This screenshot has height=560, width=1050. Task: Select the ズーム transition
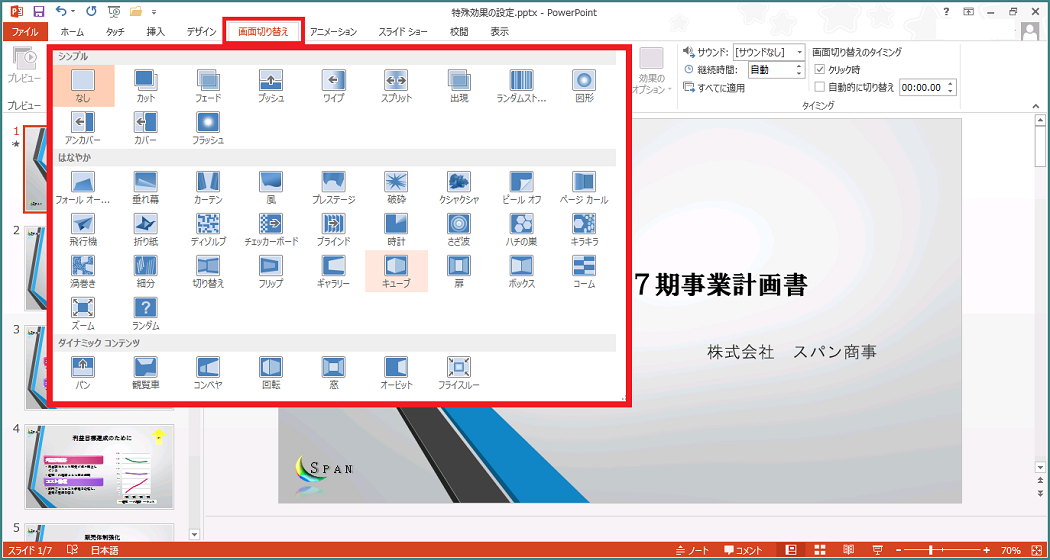[x=84, y=313]
